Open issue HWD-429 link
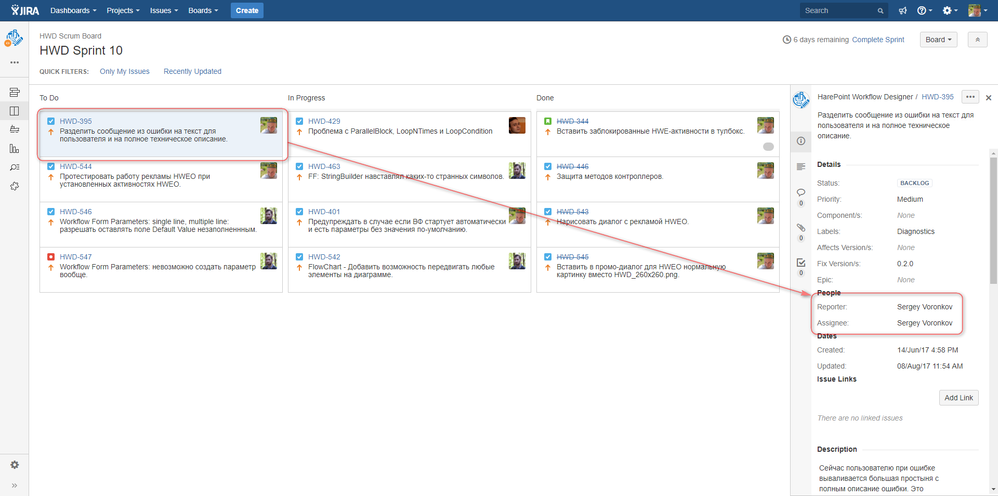Image resolution: width=998 pixels, height=496 pixels. click(324, 121)
